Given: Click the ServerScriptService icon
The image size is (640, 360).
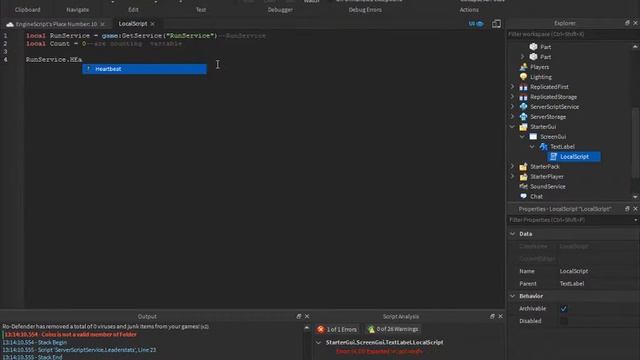Looking at the screenshot, I should 523,107.
